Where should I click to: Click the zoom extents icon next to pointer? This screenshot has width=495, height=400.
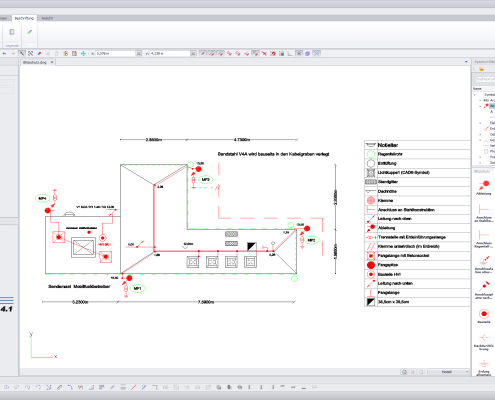(x=30, y=53)
